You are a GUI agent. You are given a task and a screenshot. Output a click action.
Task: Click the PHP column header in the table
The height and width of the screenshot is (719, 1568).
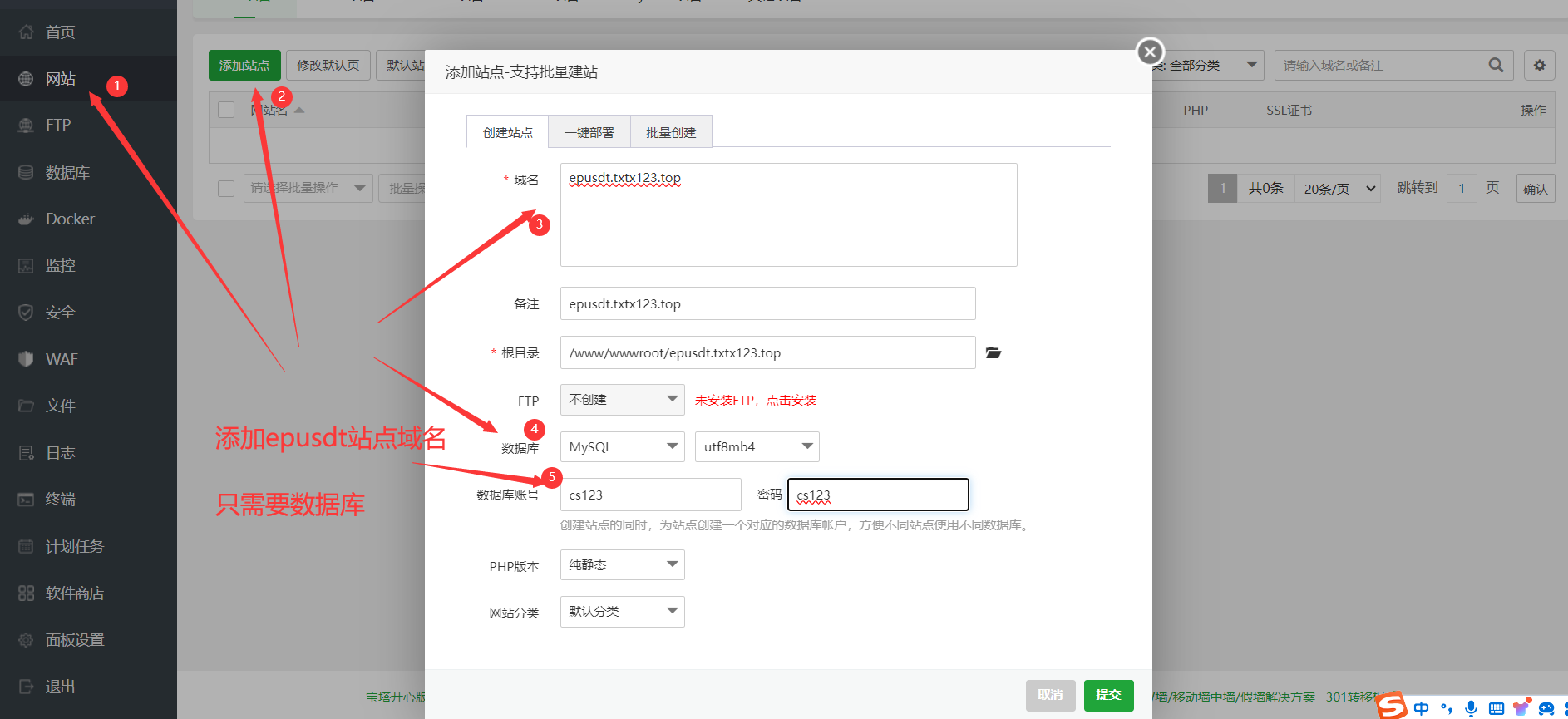pyautogui.click(x=1196, y=110)
